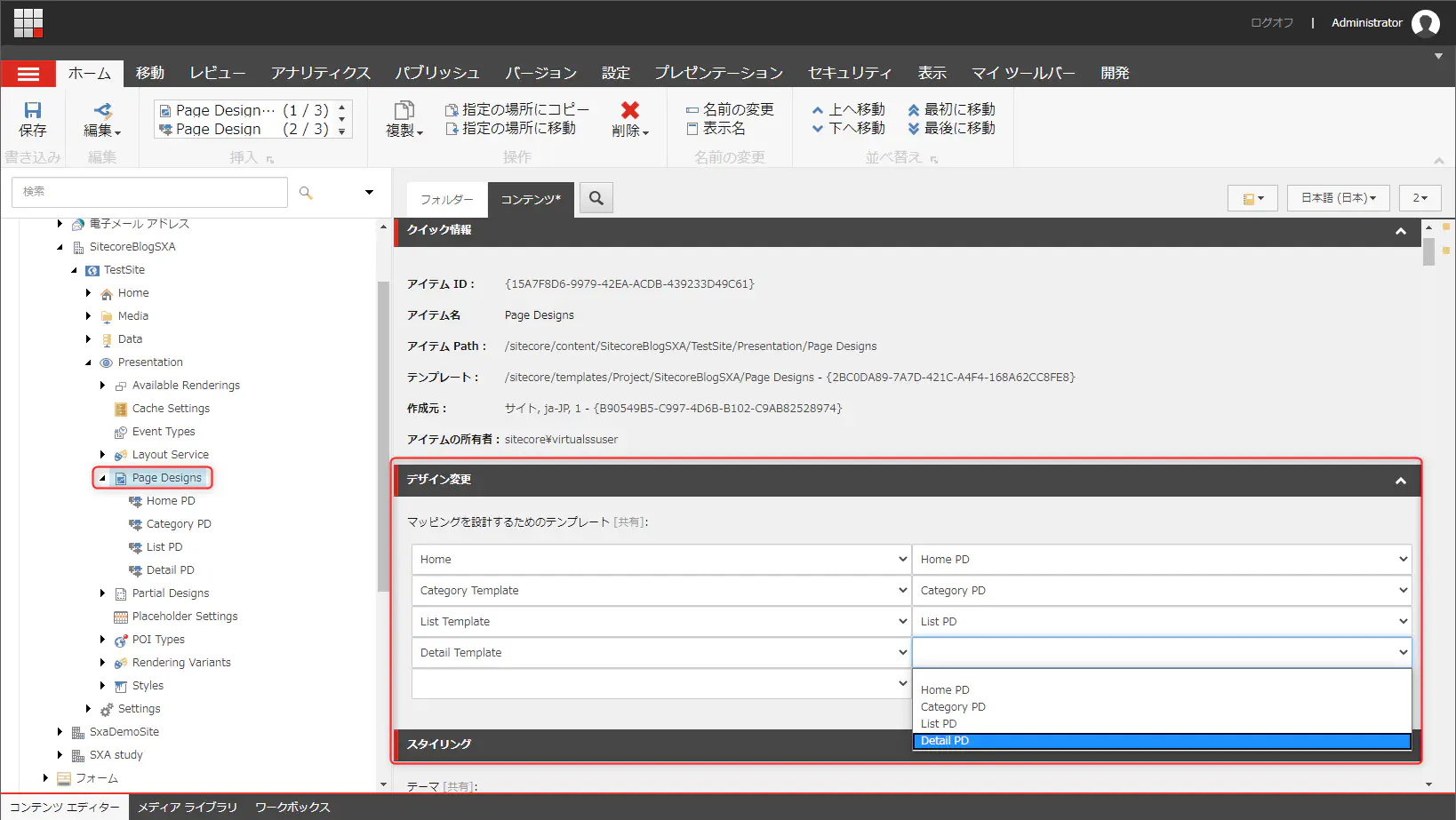
Task: Open the Duplicate (複製) icon menu
Action: (404, 119)
